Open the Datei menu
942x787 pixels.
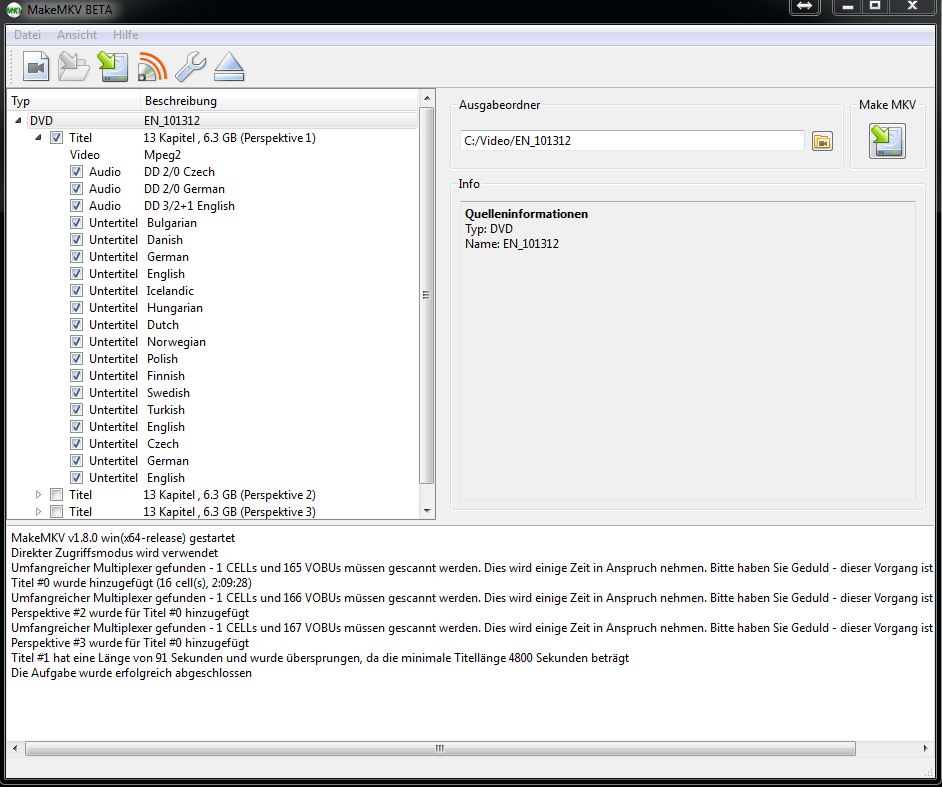[x=27, y=35]
